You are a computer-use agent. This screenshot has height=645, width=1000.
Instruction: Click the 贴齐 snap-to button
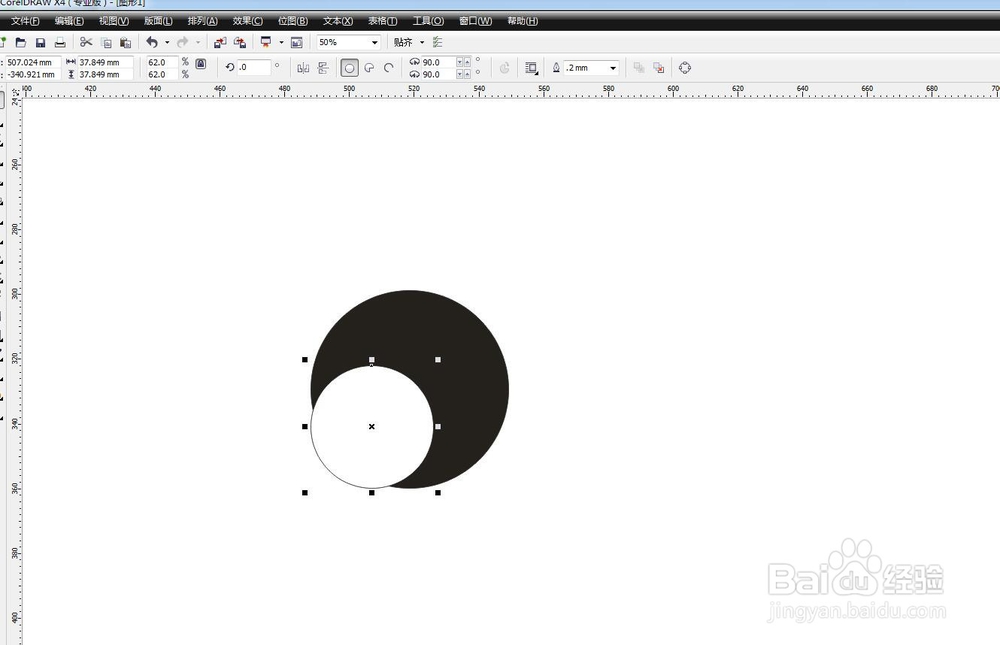pos(403,43)
